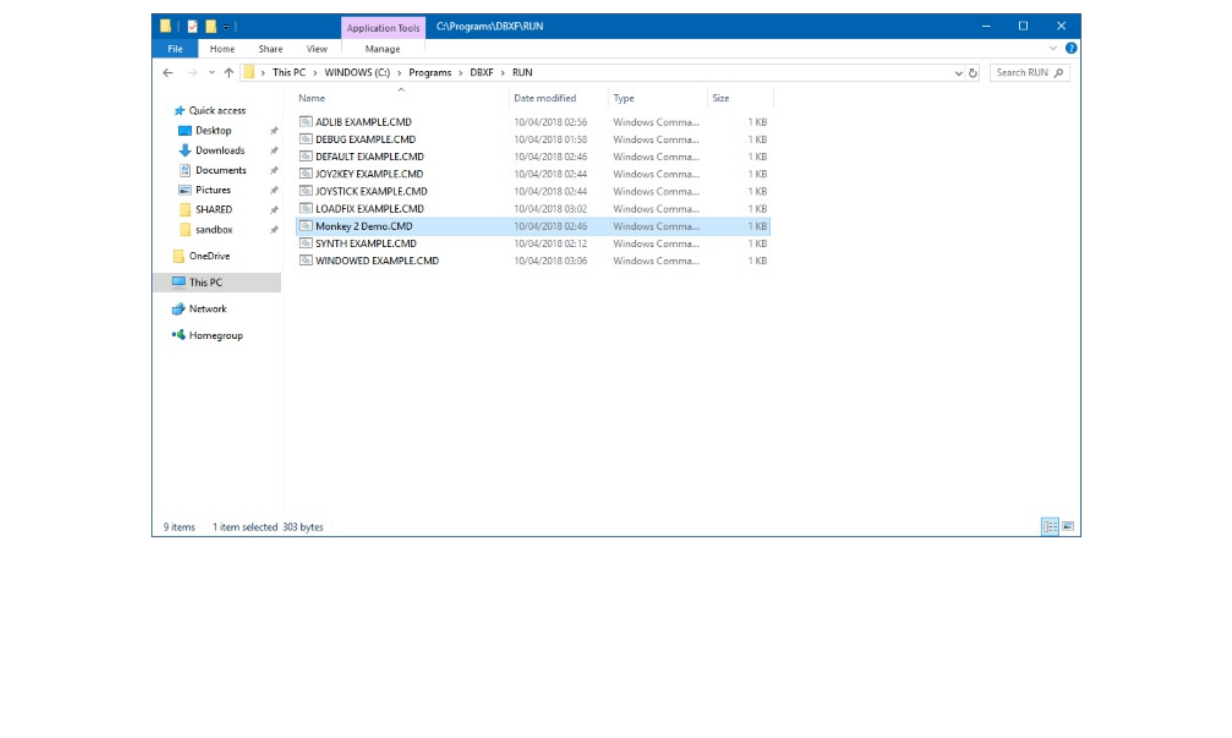This screenshot has width=1232, height=738.
Task: Open OneDrive in the navigation pane
Action: (208, 256)
